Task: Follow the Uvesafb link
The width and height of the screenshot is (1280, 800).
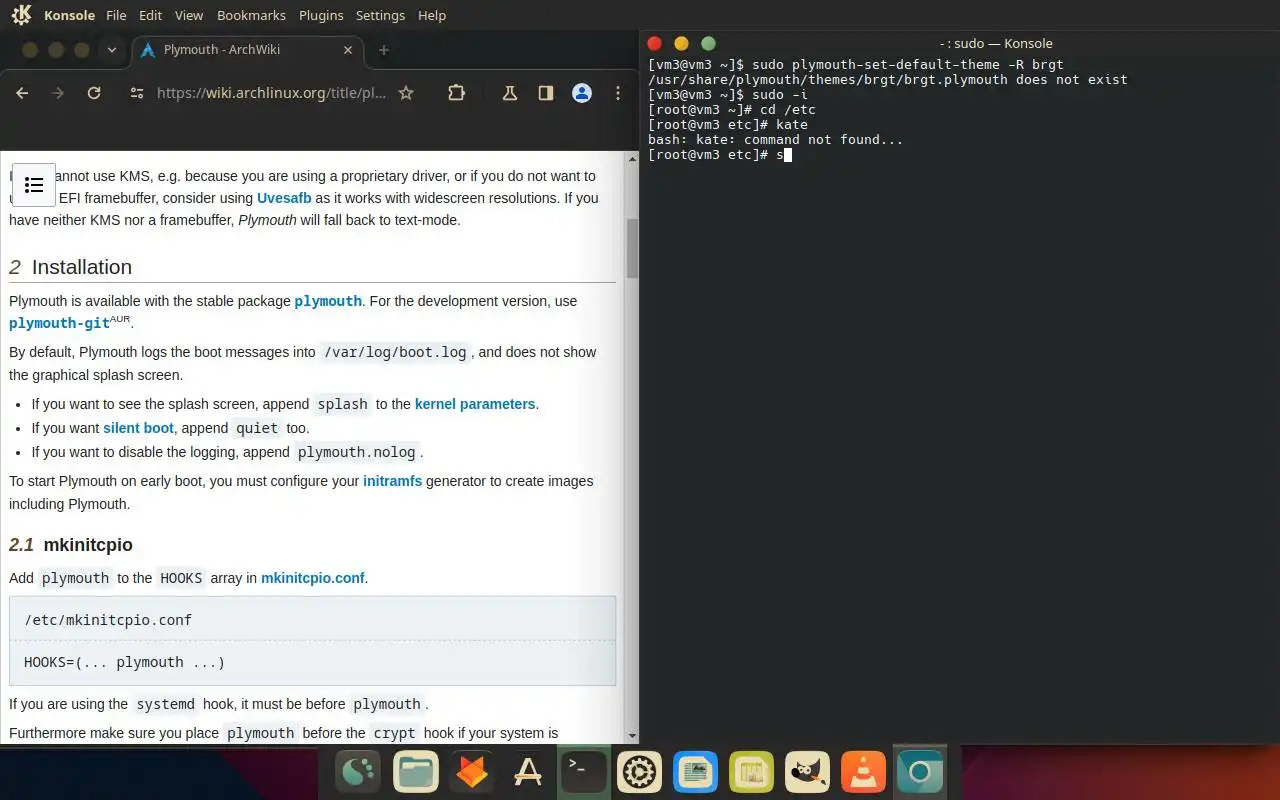Action: pyautogui.click(x=284, y=198)
